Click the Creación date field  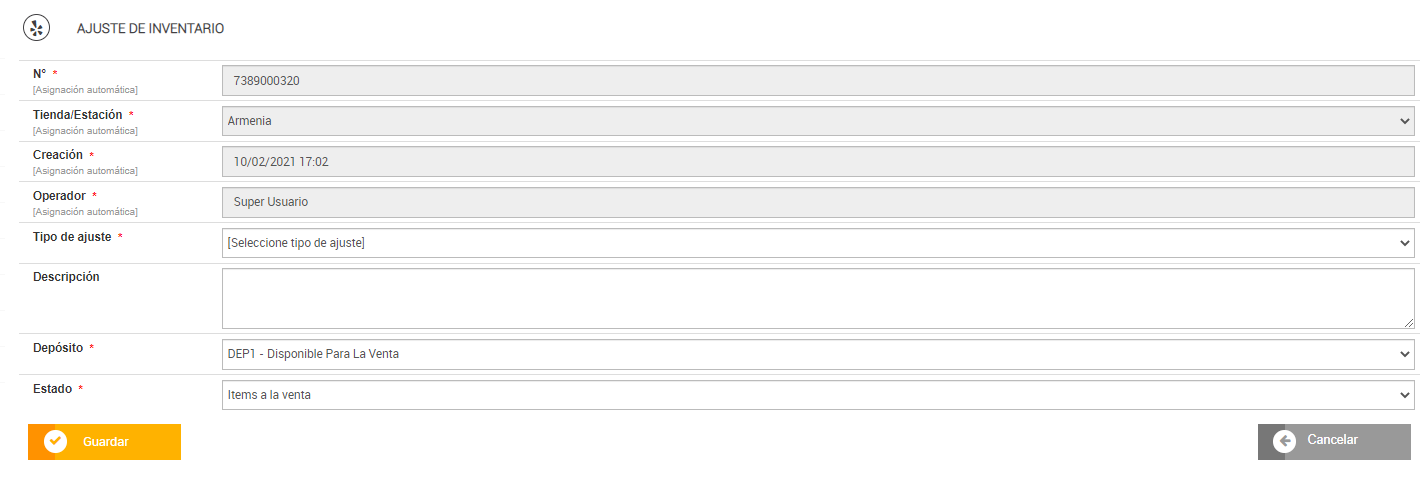click(x=817, y=161)
